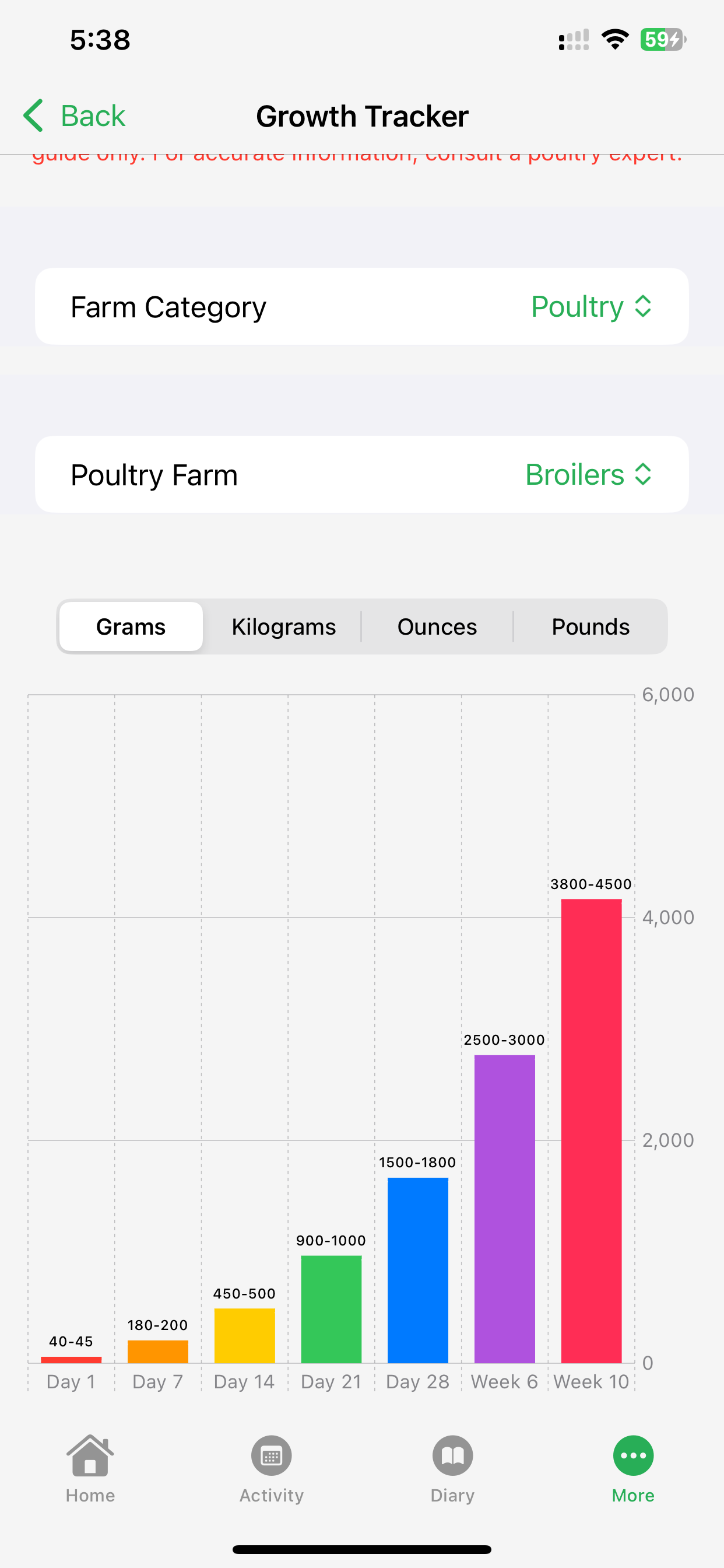This screenshot has height=1568, width=724.
Task: Open the Farm Category Poultry dropdown
Action: click(x=591, y=307)
